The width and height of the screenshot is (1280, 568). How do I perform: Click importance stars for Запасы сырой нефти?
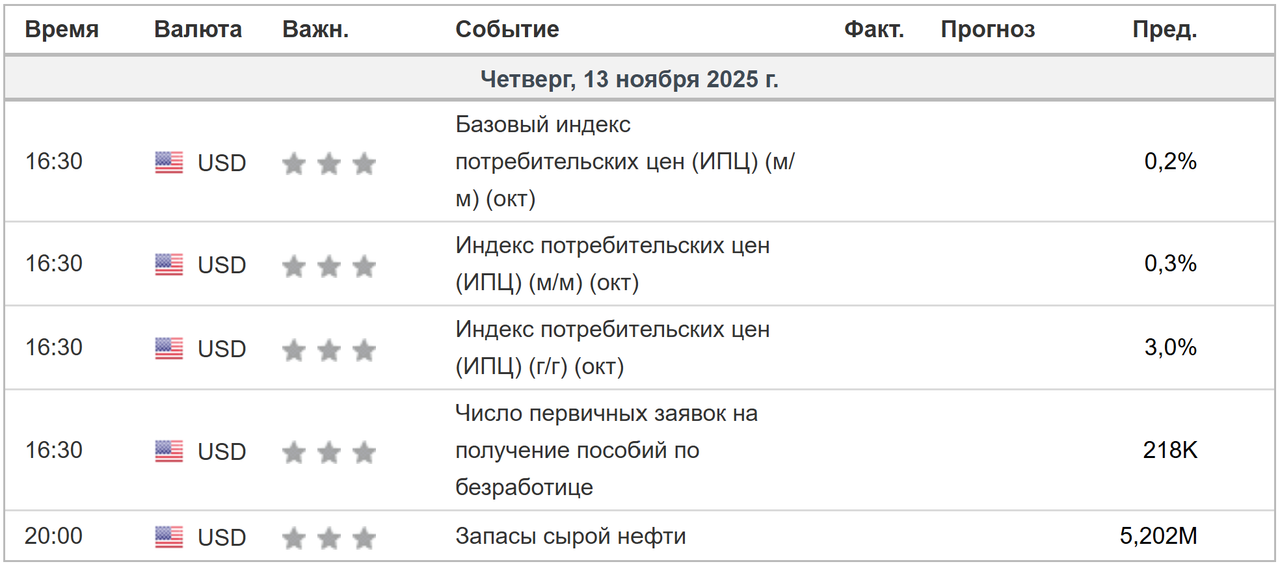(329, 538)
